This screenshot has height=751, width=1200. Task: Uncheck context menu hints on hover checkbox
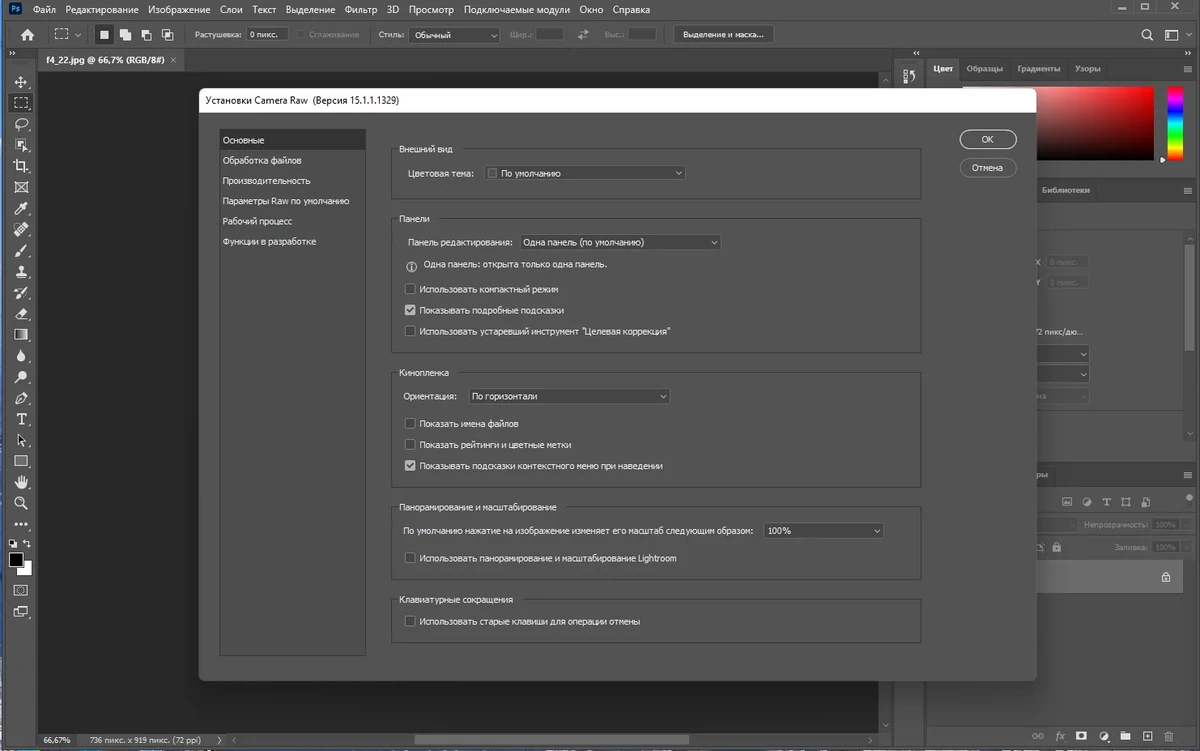(410, 466)
